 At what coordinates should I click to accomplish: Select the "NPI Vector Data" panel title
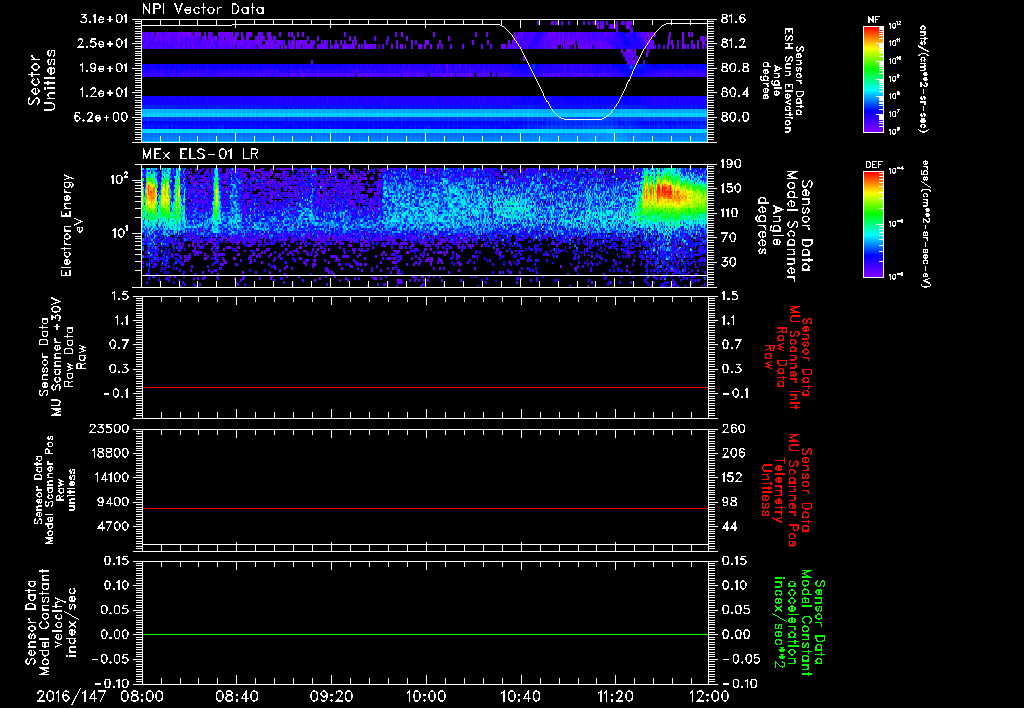click(x=203, y=9)
